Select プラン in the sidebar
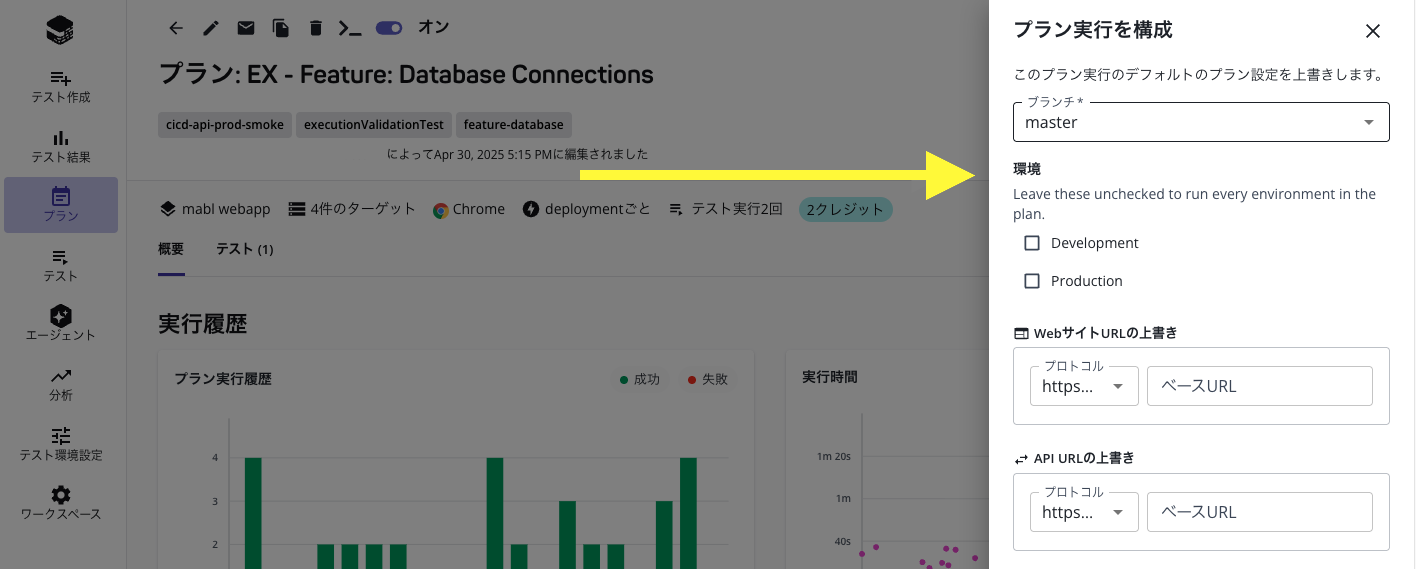This screenshot has width=1416, height=569. [61, 205]
